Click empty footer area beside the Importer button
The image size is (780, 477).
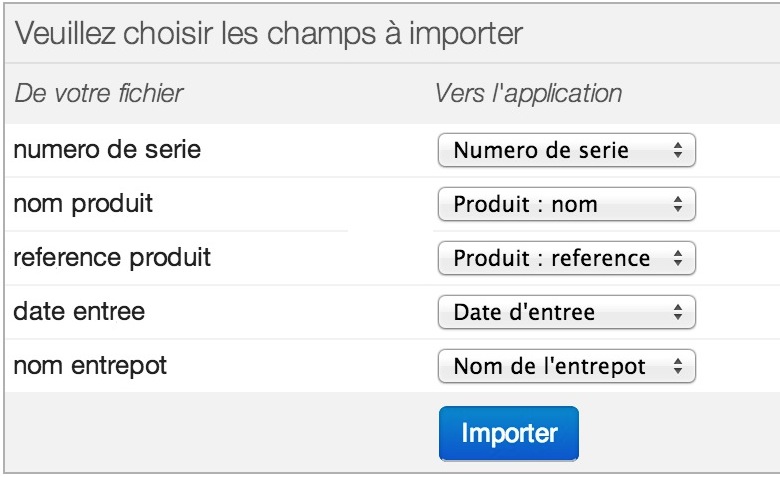219,433
